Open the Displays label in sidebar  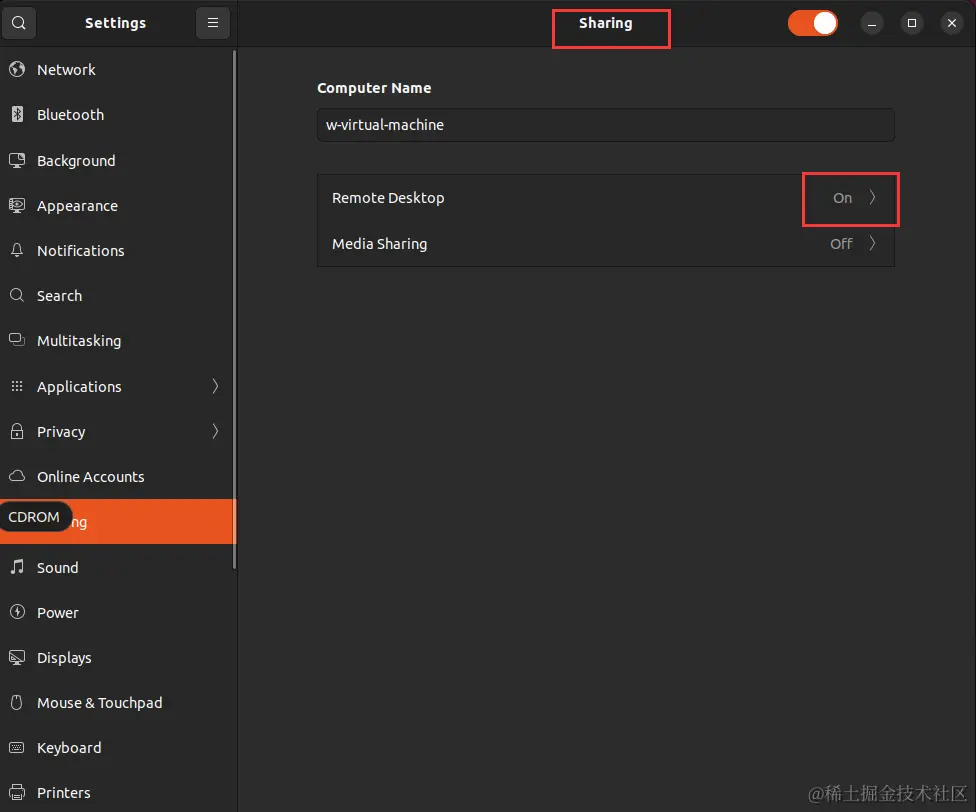tap(64, 658)
